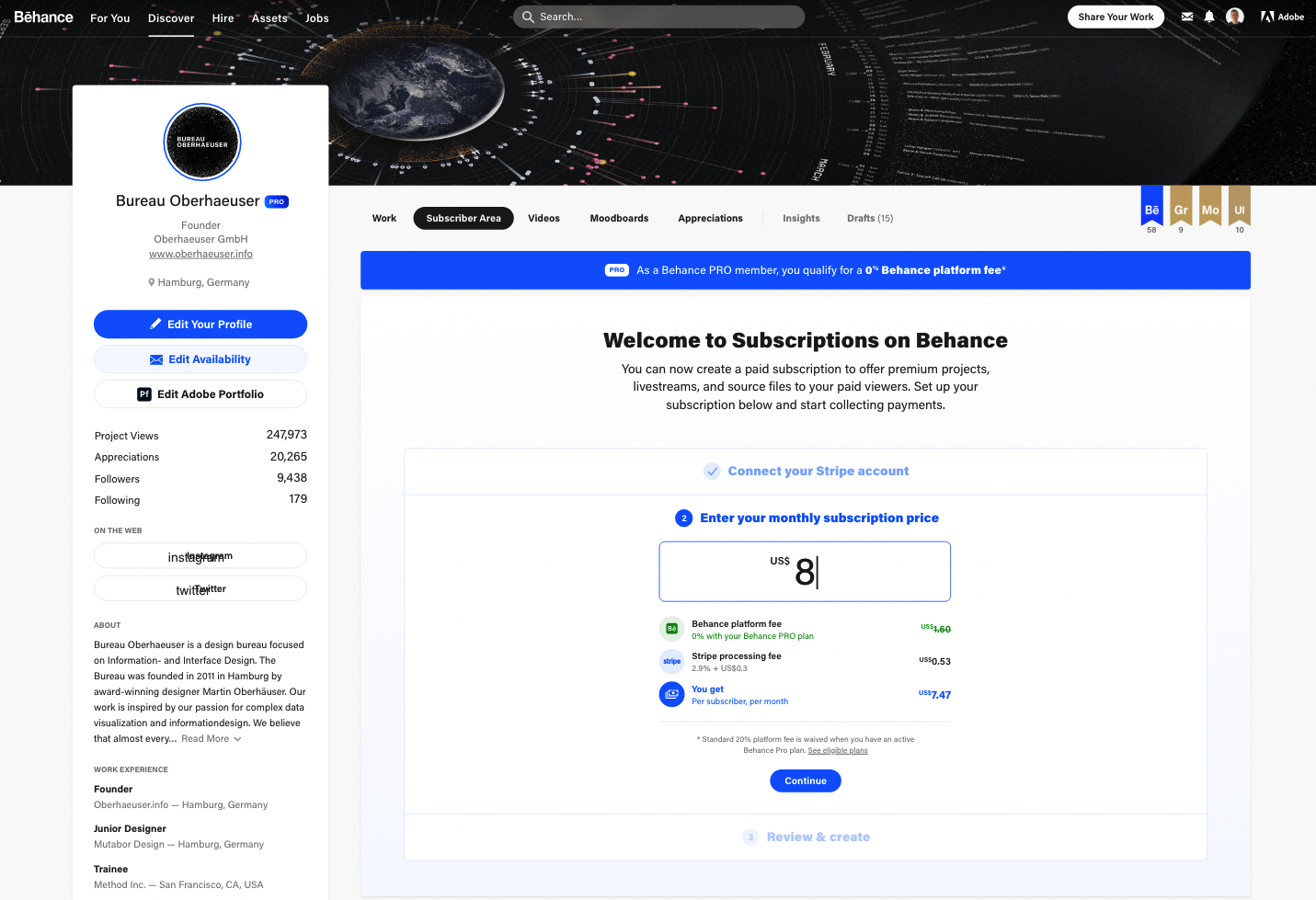
Task: Click the Adobe logo
Action: point(1282,17)
